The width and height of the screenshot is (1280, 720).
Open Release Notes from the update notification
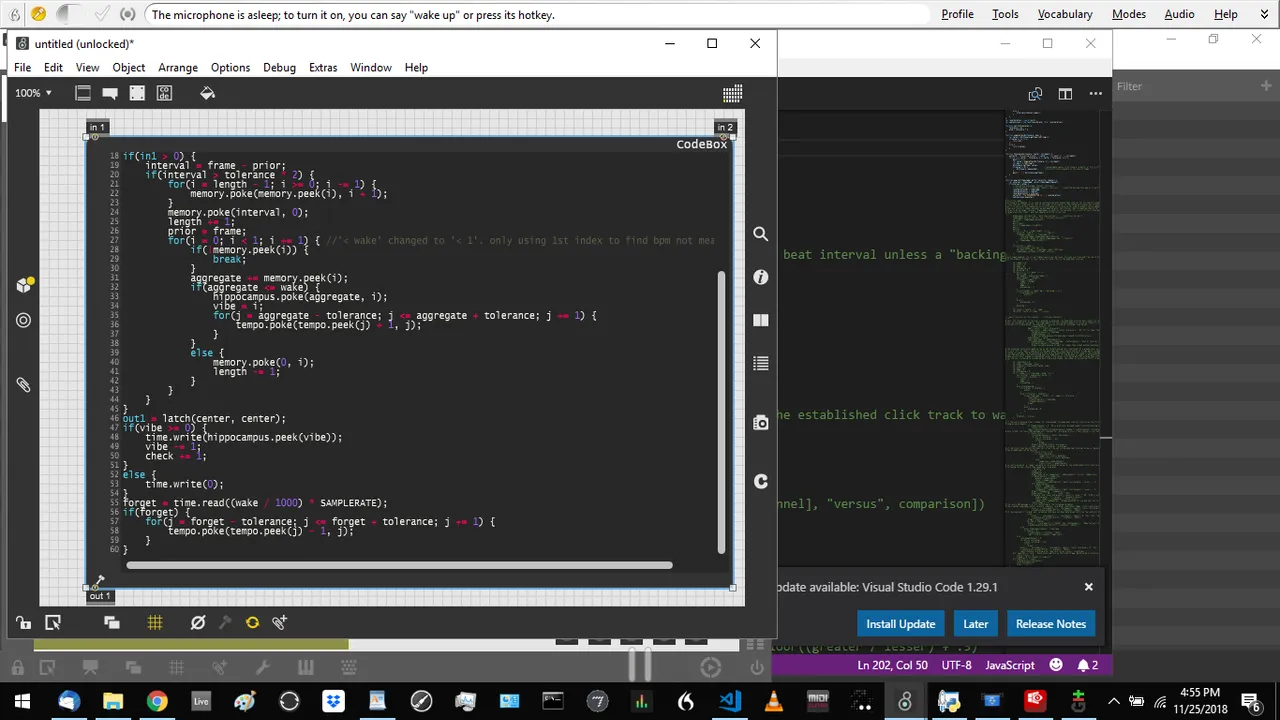click(x=1050, y=624)
